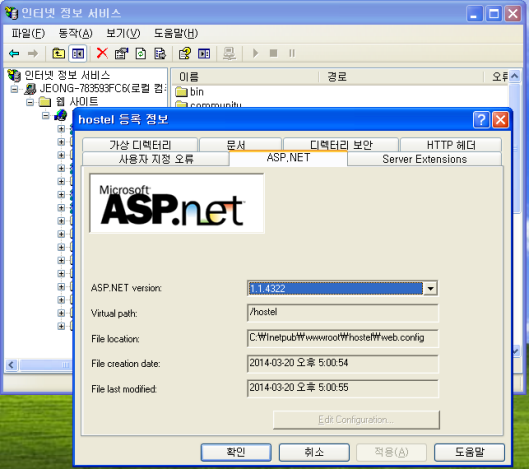Image resolution: width=529 pixels, height=469 pixels.
Task: Click the local computer icon in tree
Action: pos(30,89)
